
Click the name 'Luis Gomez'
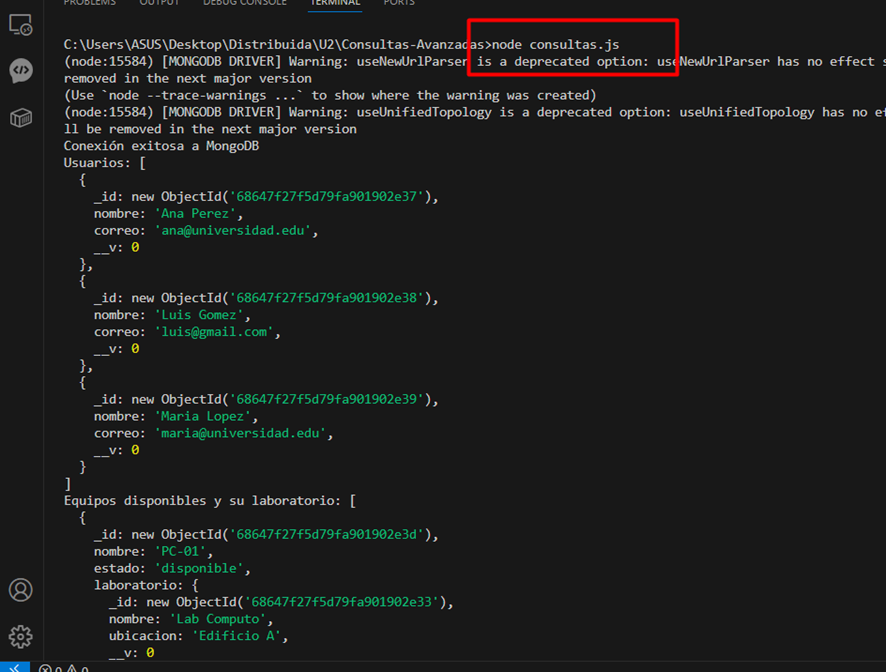click(199, 315)
